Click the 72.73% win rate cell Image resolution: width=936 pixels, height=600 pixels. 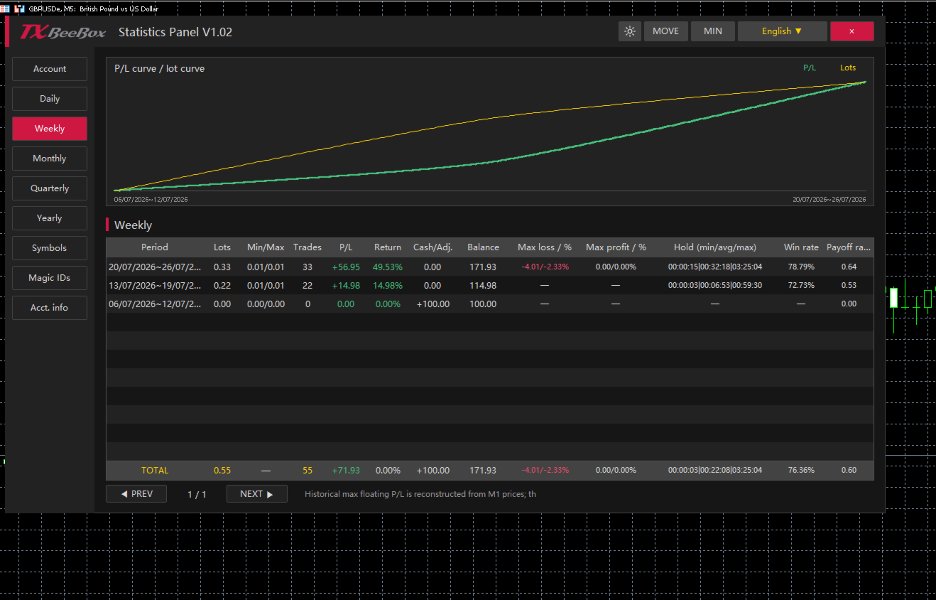[x=801, y=285]
